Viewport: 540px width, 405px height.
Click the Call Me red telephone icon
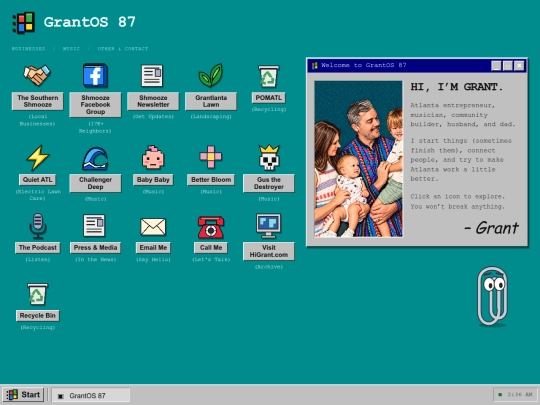[x=211, y=227]
